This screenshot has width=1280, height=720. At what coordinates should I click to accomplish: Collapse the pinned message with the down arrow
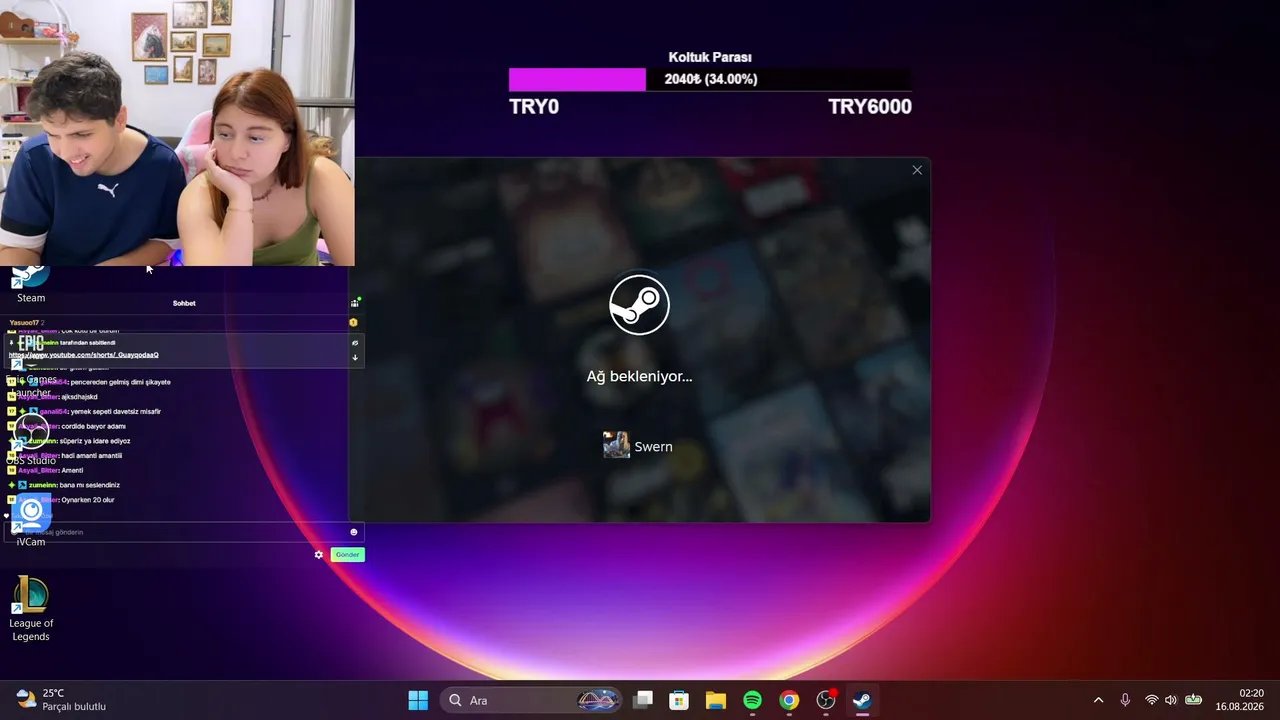click(355, 357)
